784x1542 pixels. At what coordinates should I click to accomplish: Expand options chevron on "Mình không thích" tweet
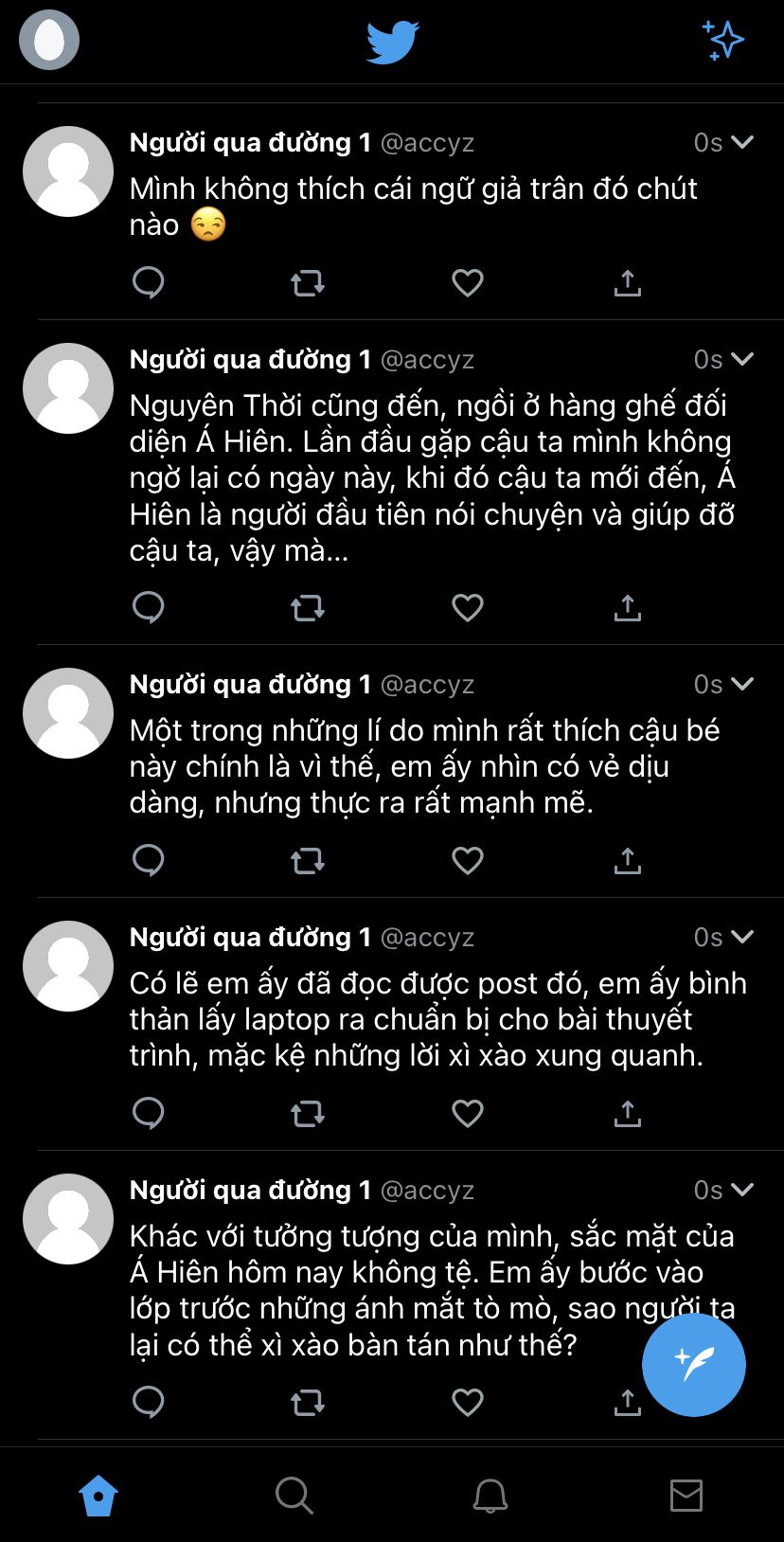[x=742, y=142]
